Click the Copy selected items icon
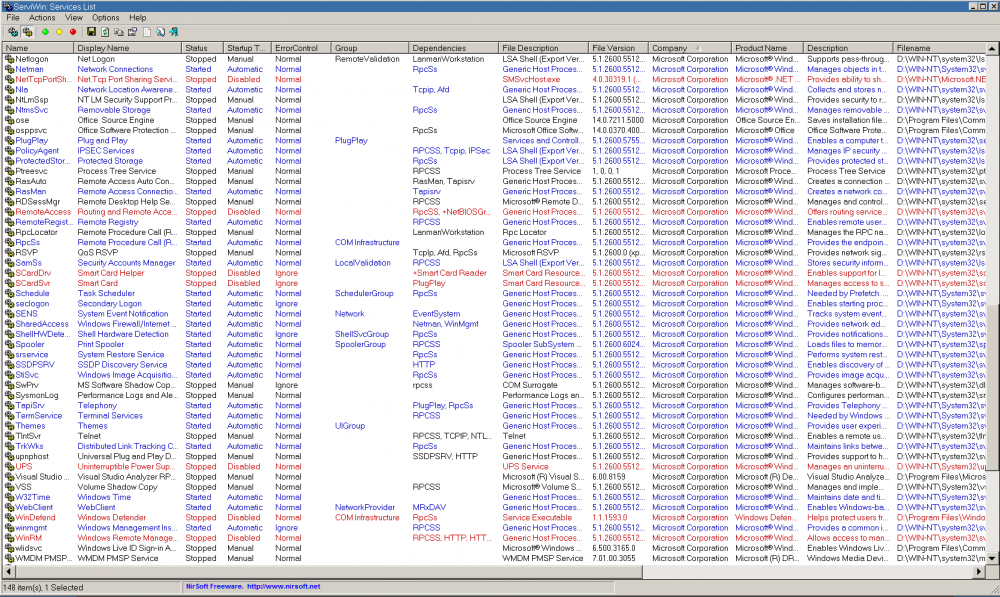The image size is (1000, 597). pyautogui.click(x=119, y=32)
